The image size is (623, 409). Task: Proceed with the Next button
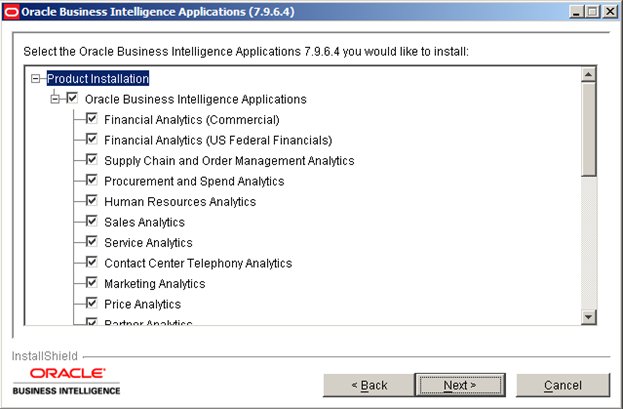pos(460,385)
